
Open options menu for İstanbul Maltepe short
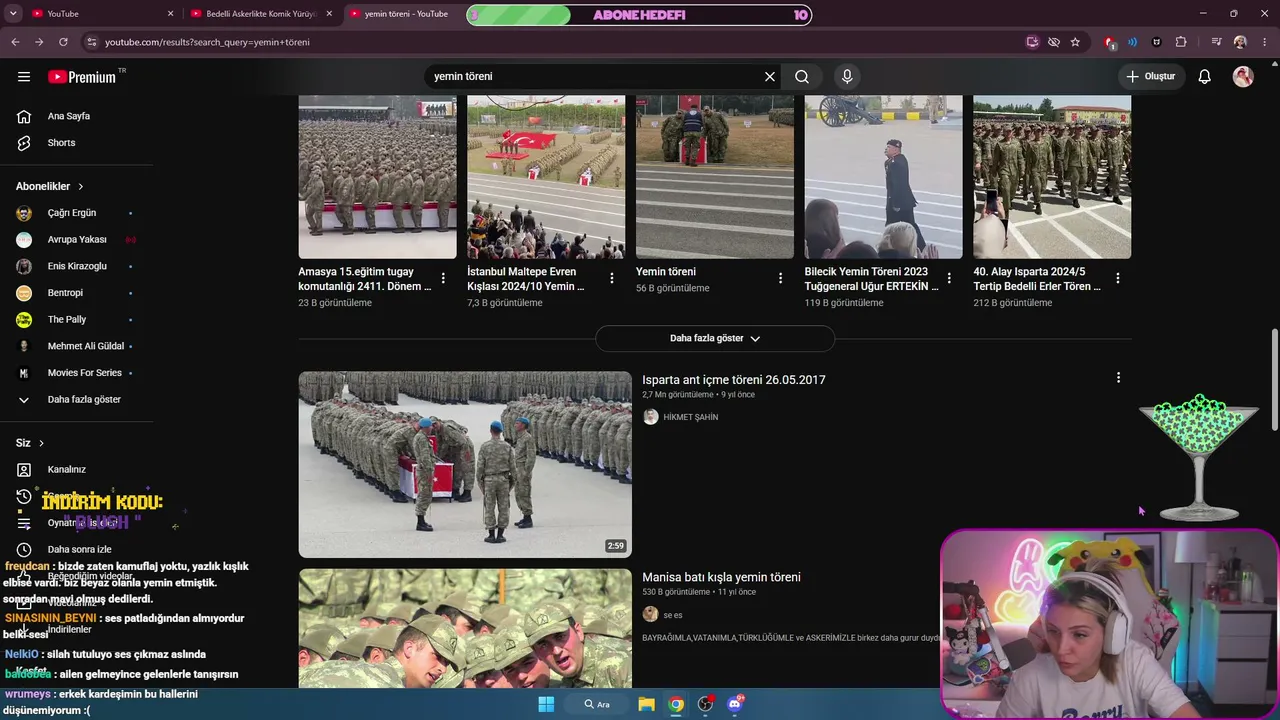click(612, 278)
